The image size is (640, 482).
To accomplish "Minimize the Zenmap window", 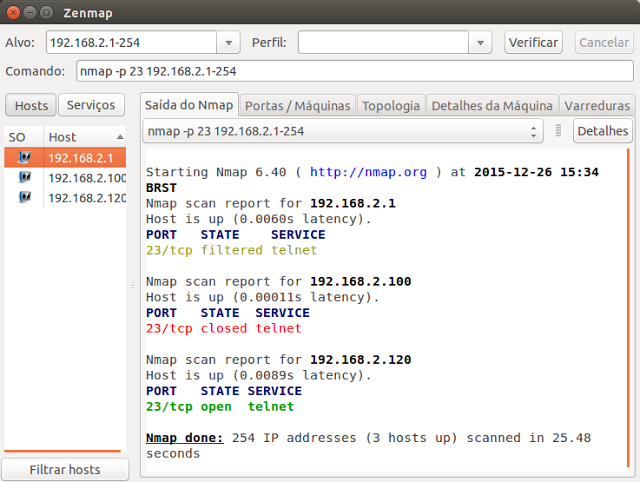I will pos(30,13).
